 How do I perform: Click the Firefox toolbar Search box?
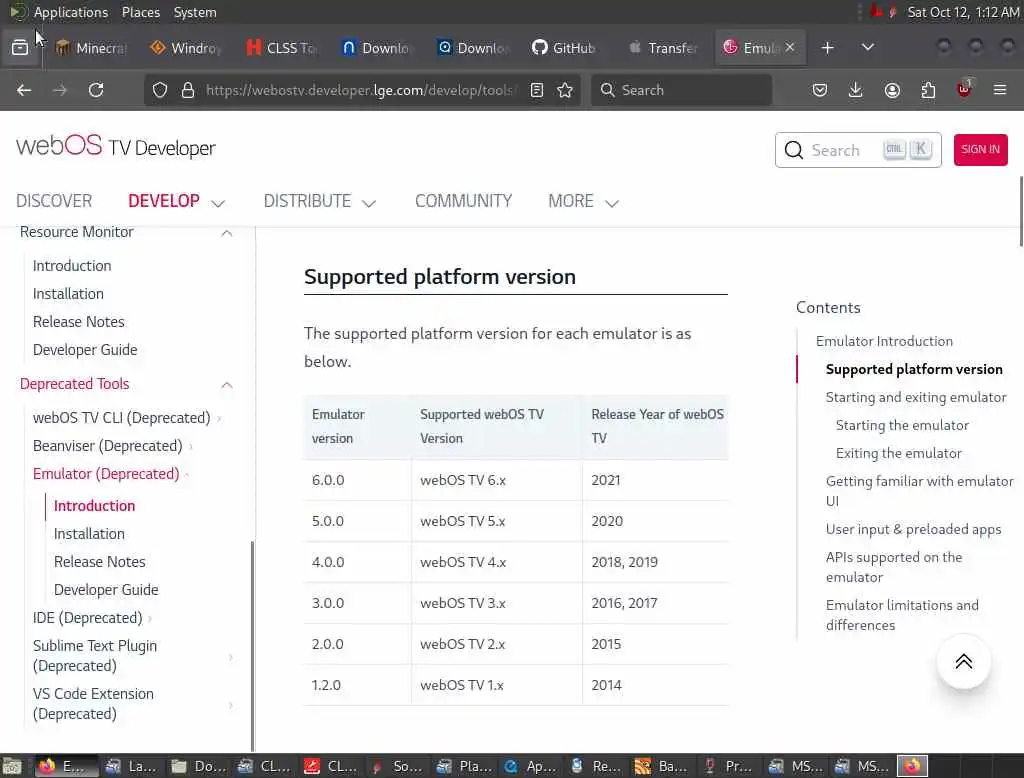[x=681, y=90]
